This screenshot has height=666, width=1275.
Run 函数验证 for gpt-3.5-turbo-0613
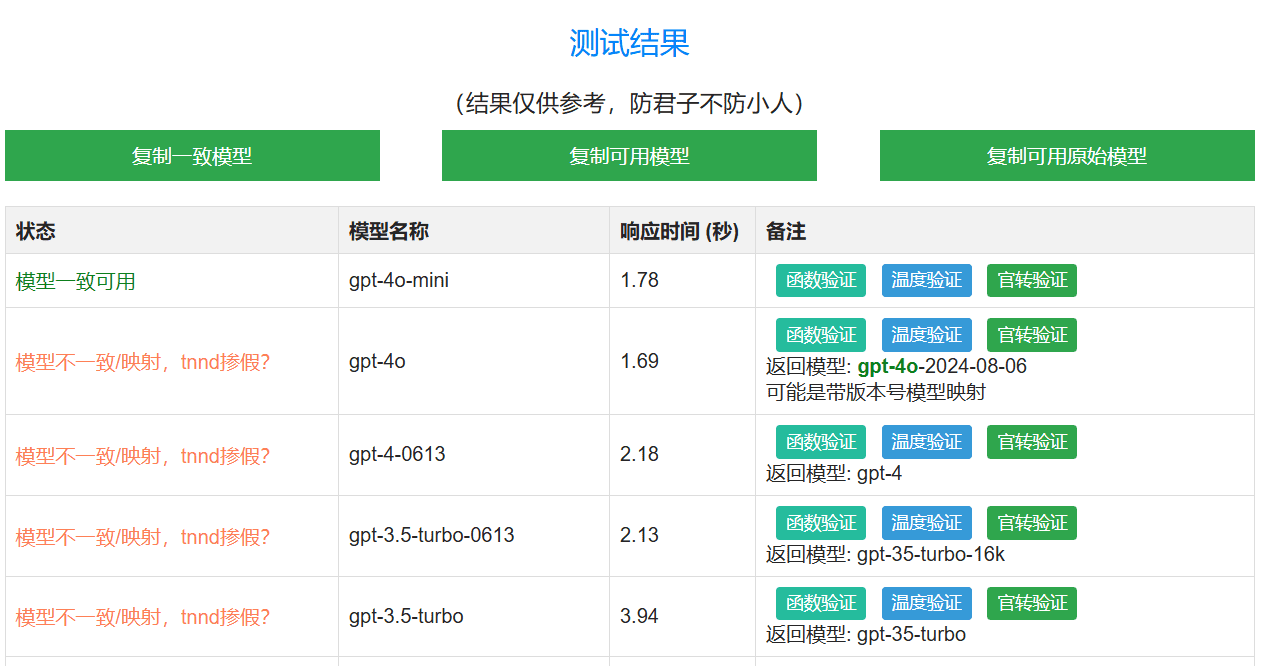point(821,523)
